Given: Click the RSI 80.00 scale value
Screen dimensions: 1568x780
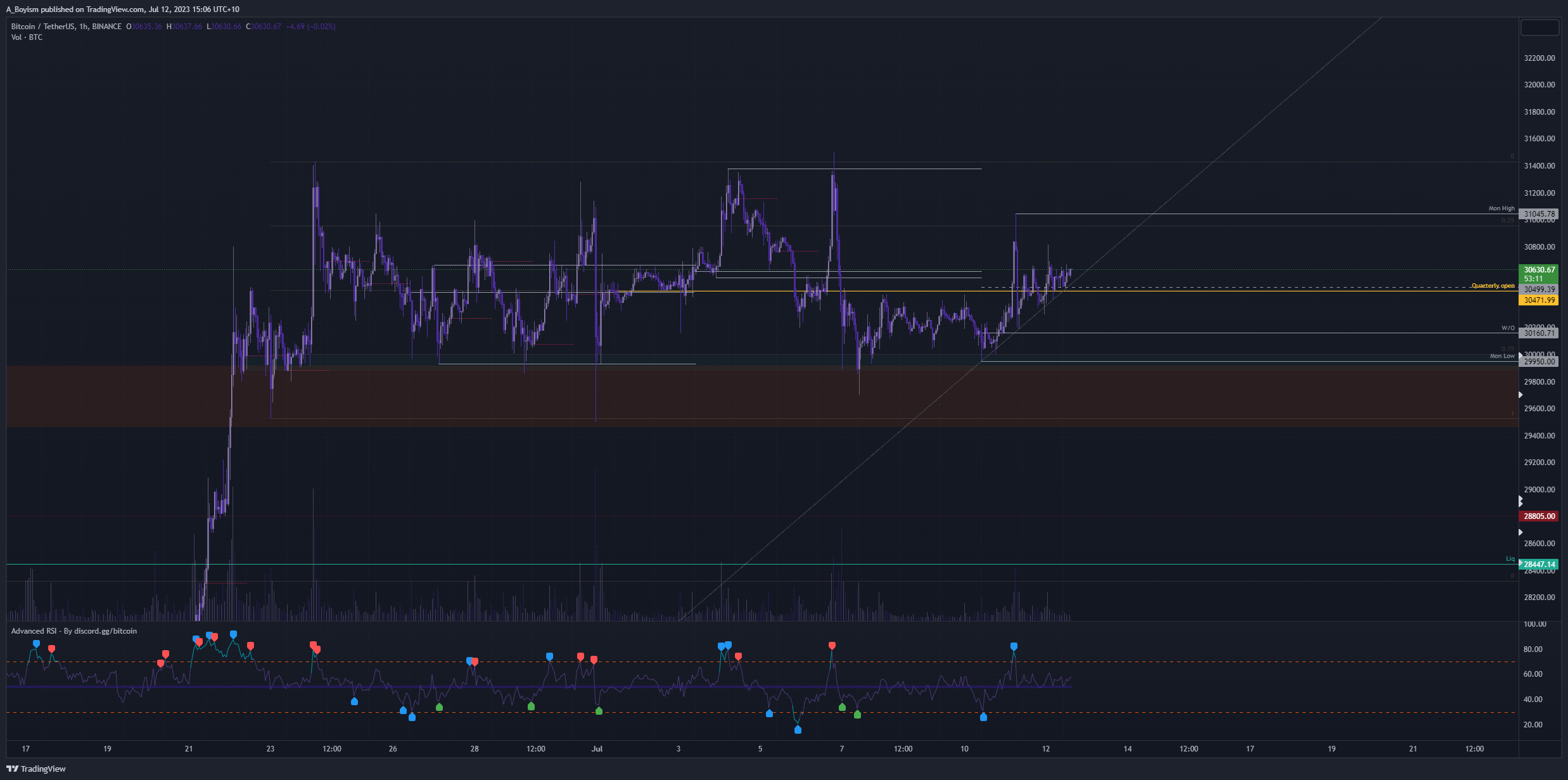Looking at the screenshot, I should click(1533, 649).
